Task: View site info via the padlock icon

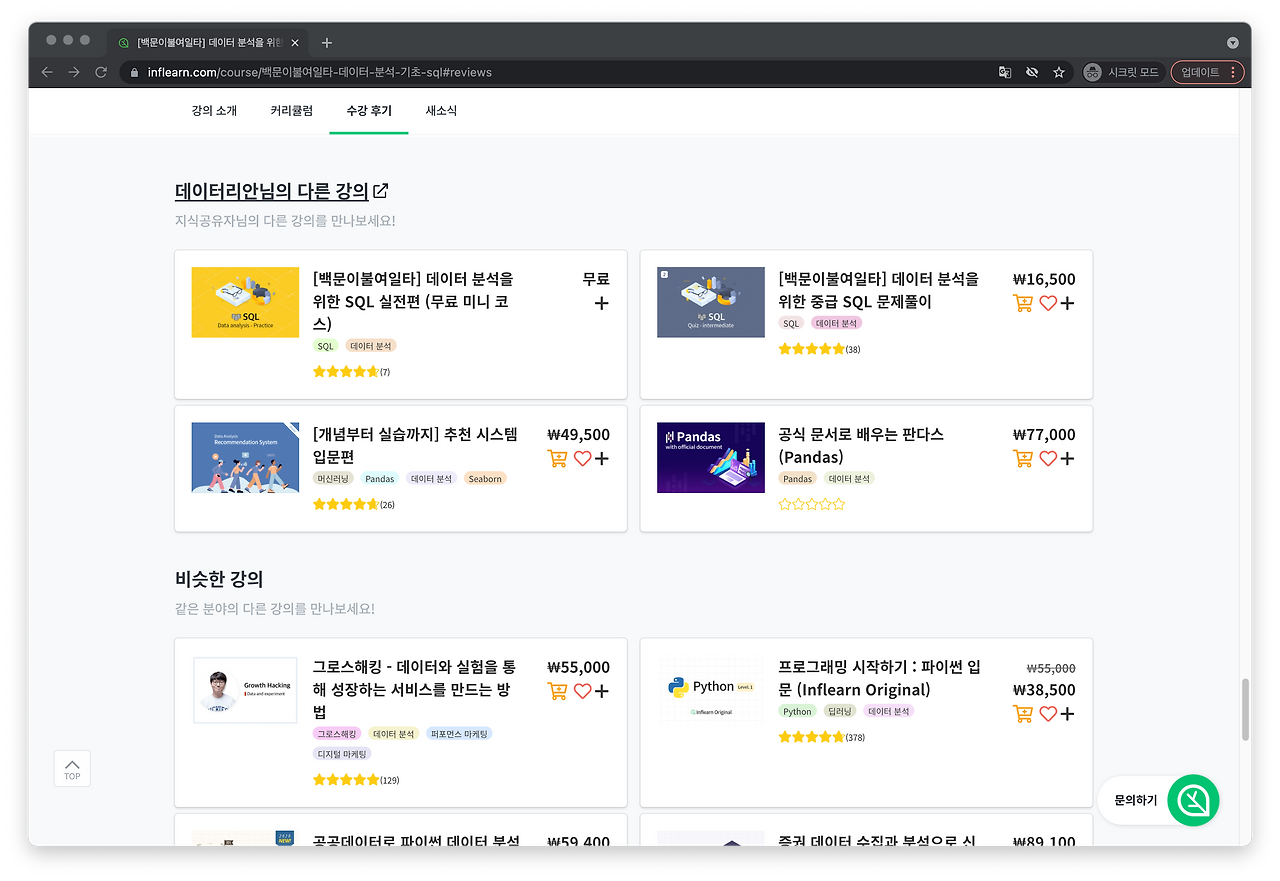Action: 133,72
